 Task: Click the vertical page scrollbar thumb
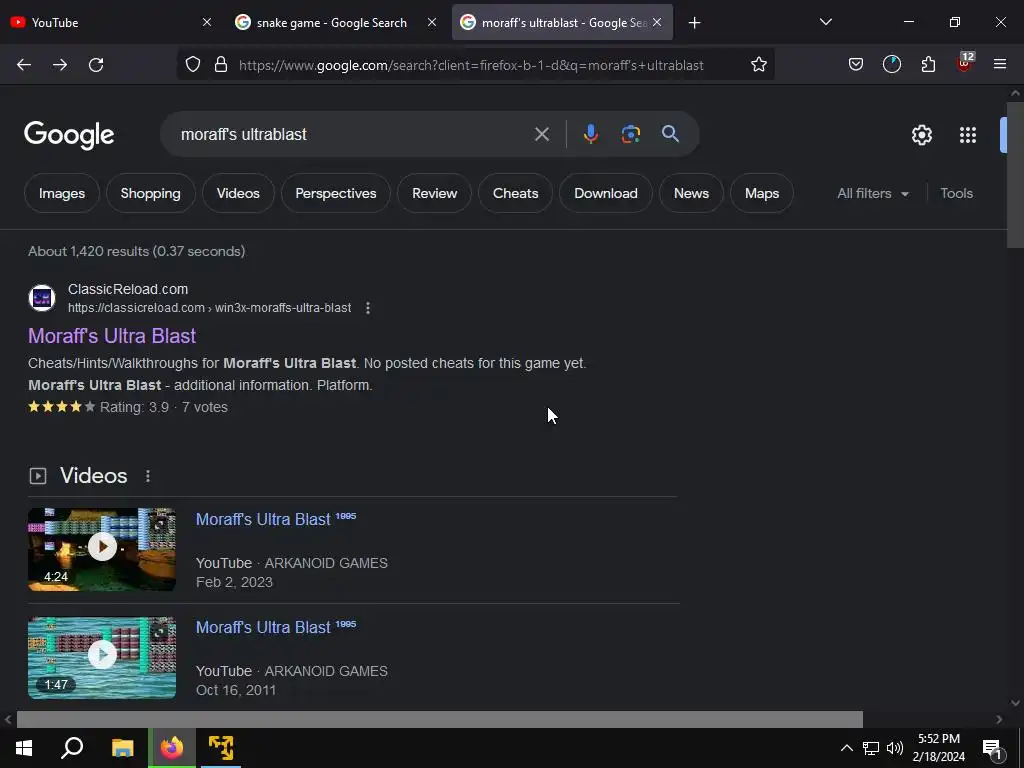1015,175
